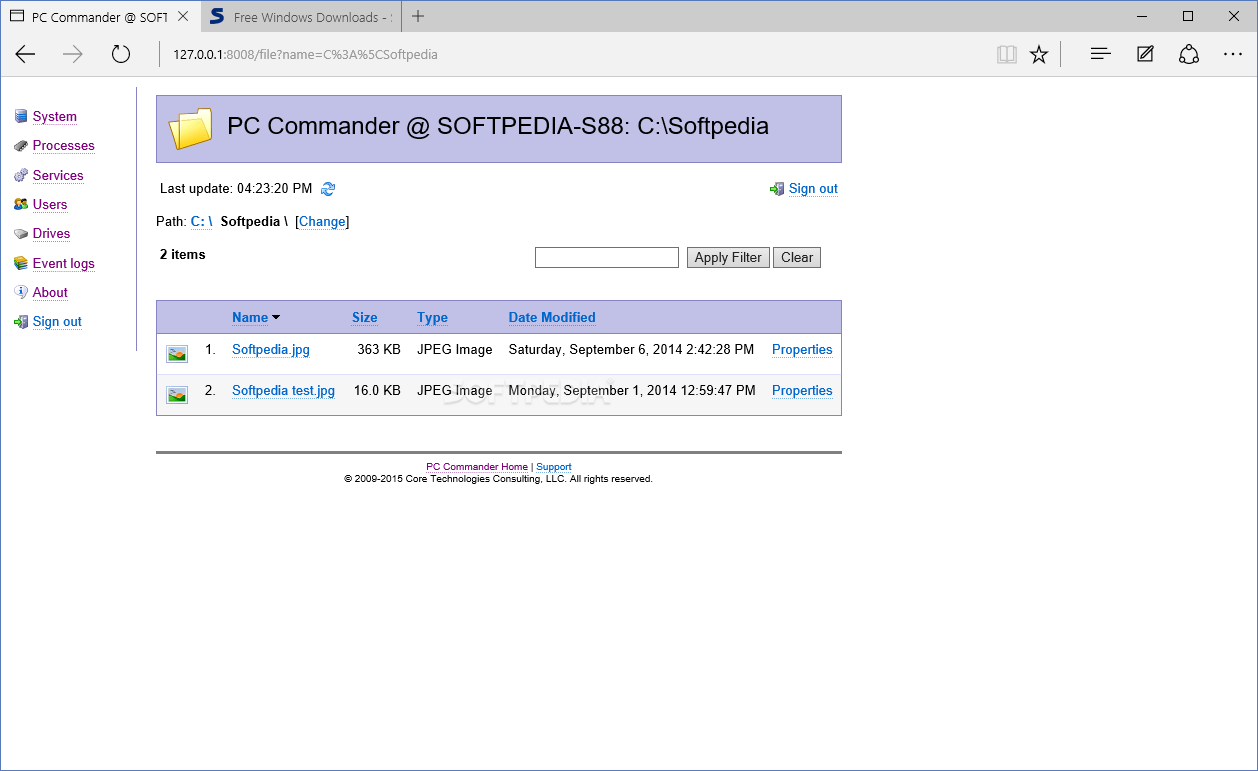The image size is (1258, 771).
Task: Click the sort arrow next to Name
Action: (276, 318)
